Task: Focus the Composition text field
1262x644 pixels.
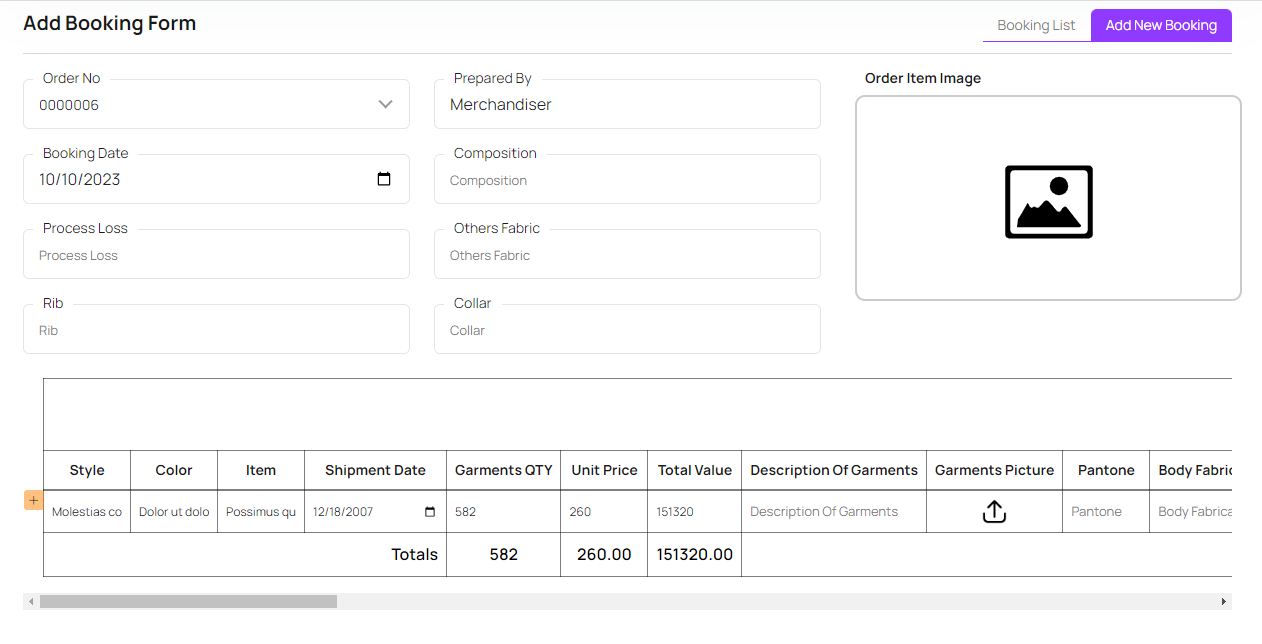Action: click(x=627, y=181)
